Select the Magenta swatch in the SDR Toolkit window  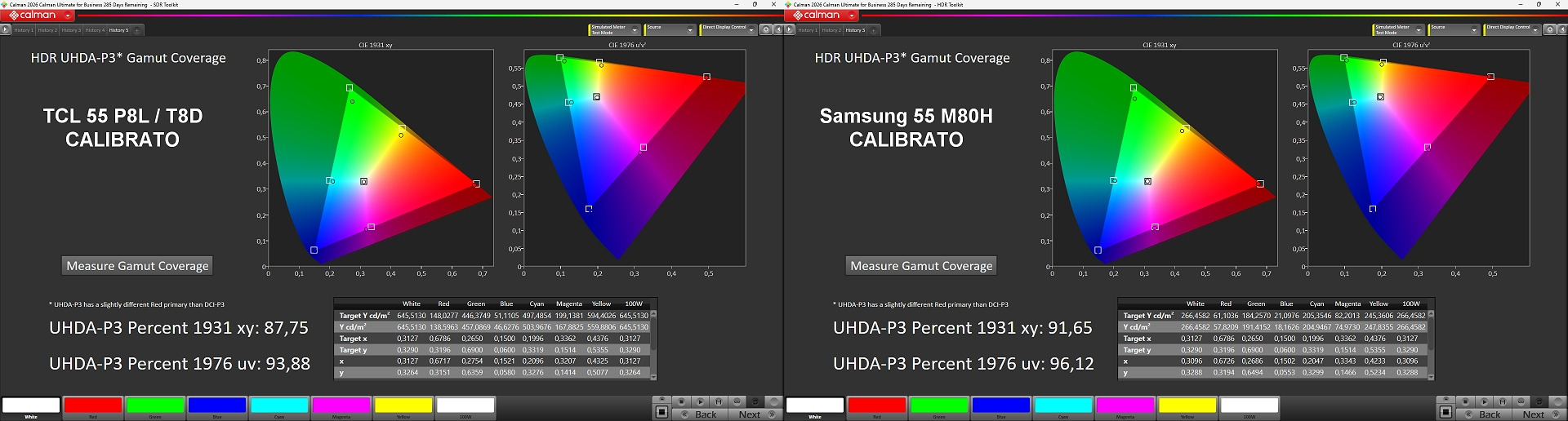click(x=341, y=407)
